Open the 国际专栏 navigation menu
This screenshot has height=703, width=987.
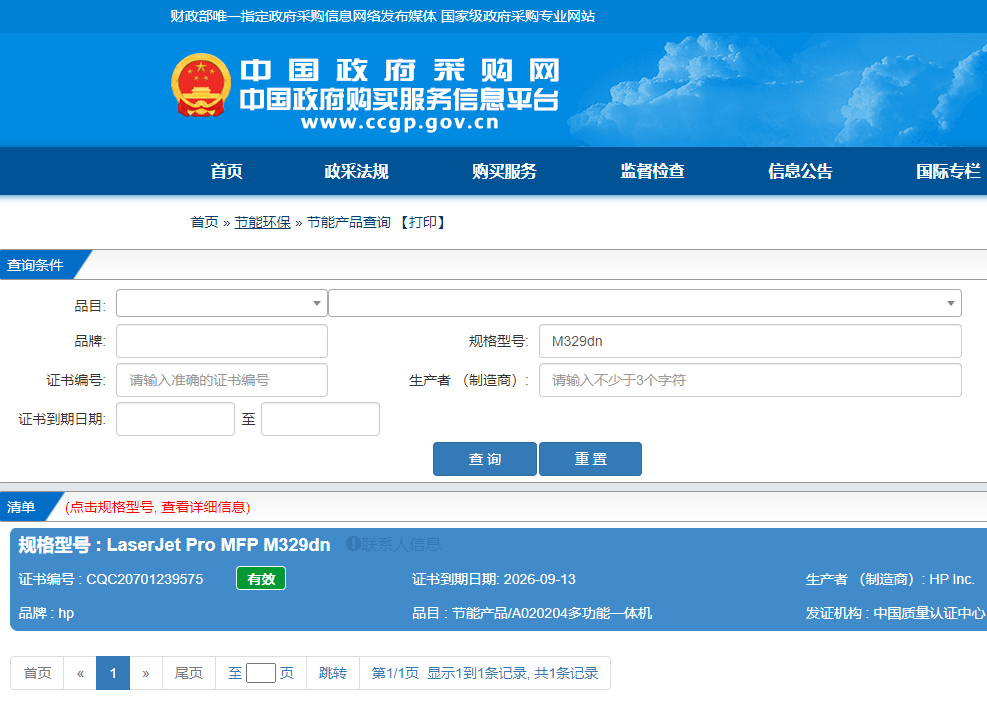click(x=948, y=171)
